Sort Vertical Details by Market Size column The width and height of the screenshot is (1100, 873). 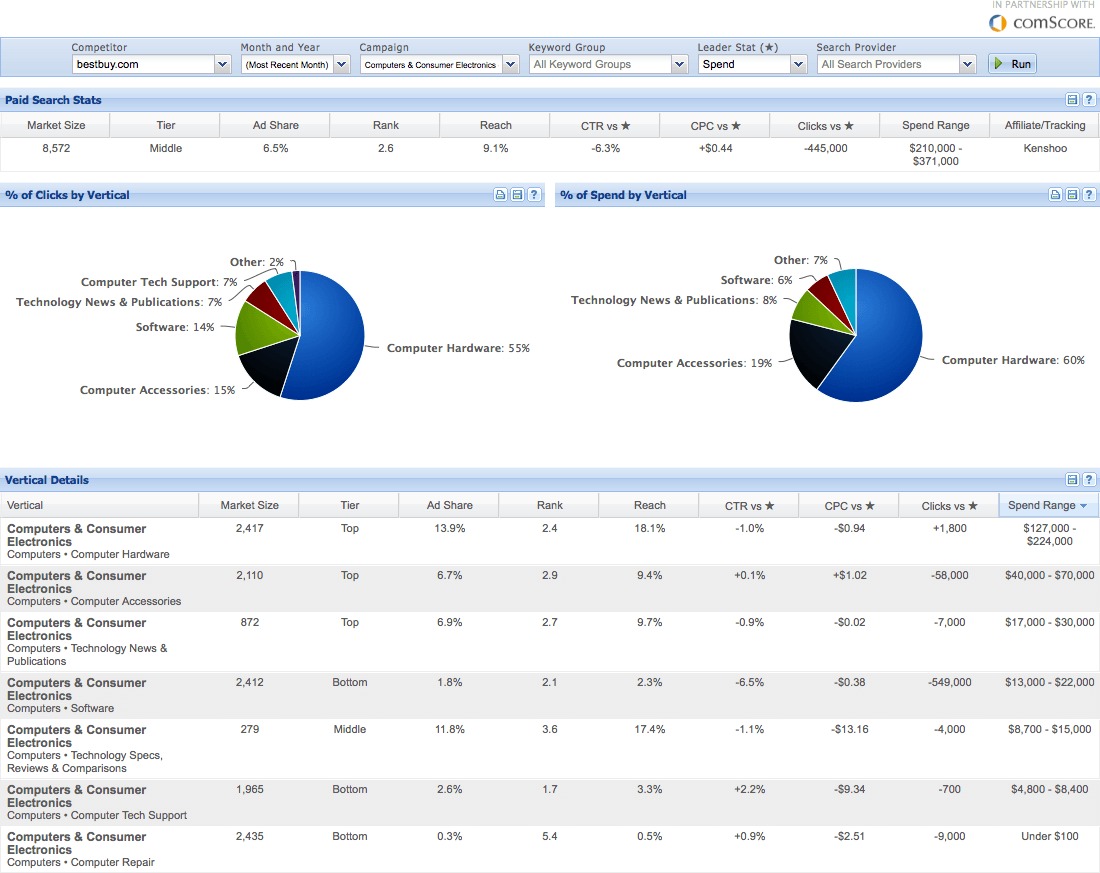point(249,505)
